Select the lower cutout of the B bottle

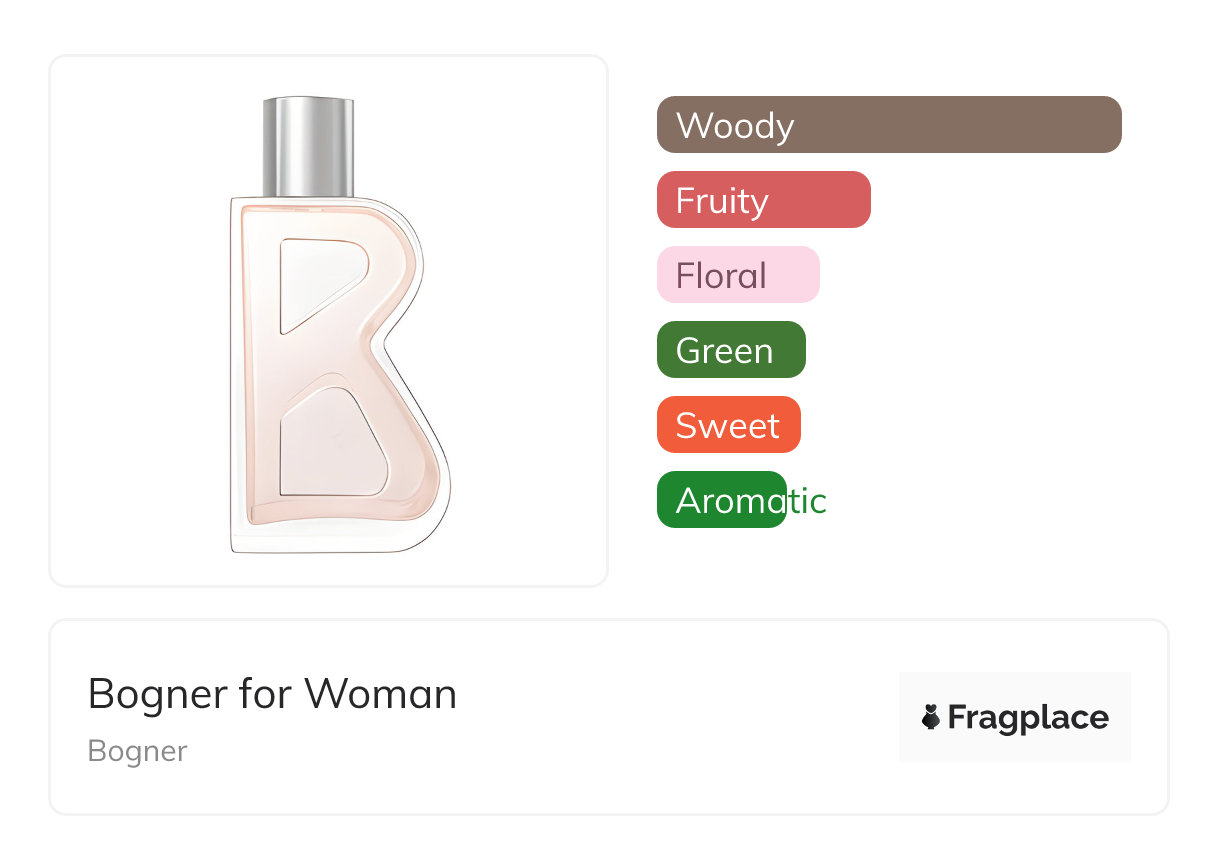coord(330,445)
